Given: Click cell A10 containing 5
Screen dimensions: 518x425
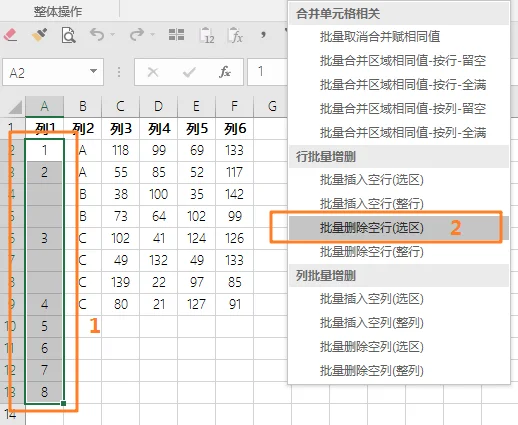Looking at the screenshot, I should tap(44, 326).
